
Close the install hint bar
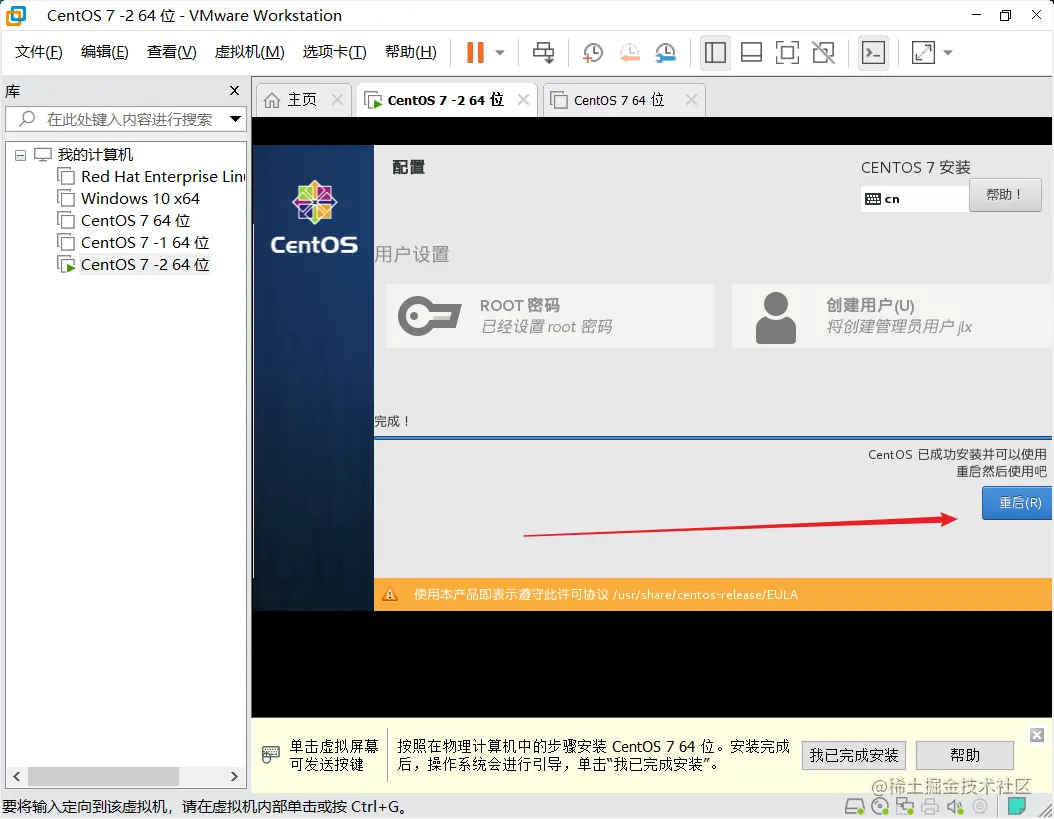[x=1037, y=735]
